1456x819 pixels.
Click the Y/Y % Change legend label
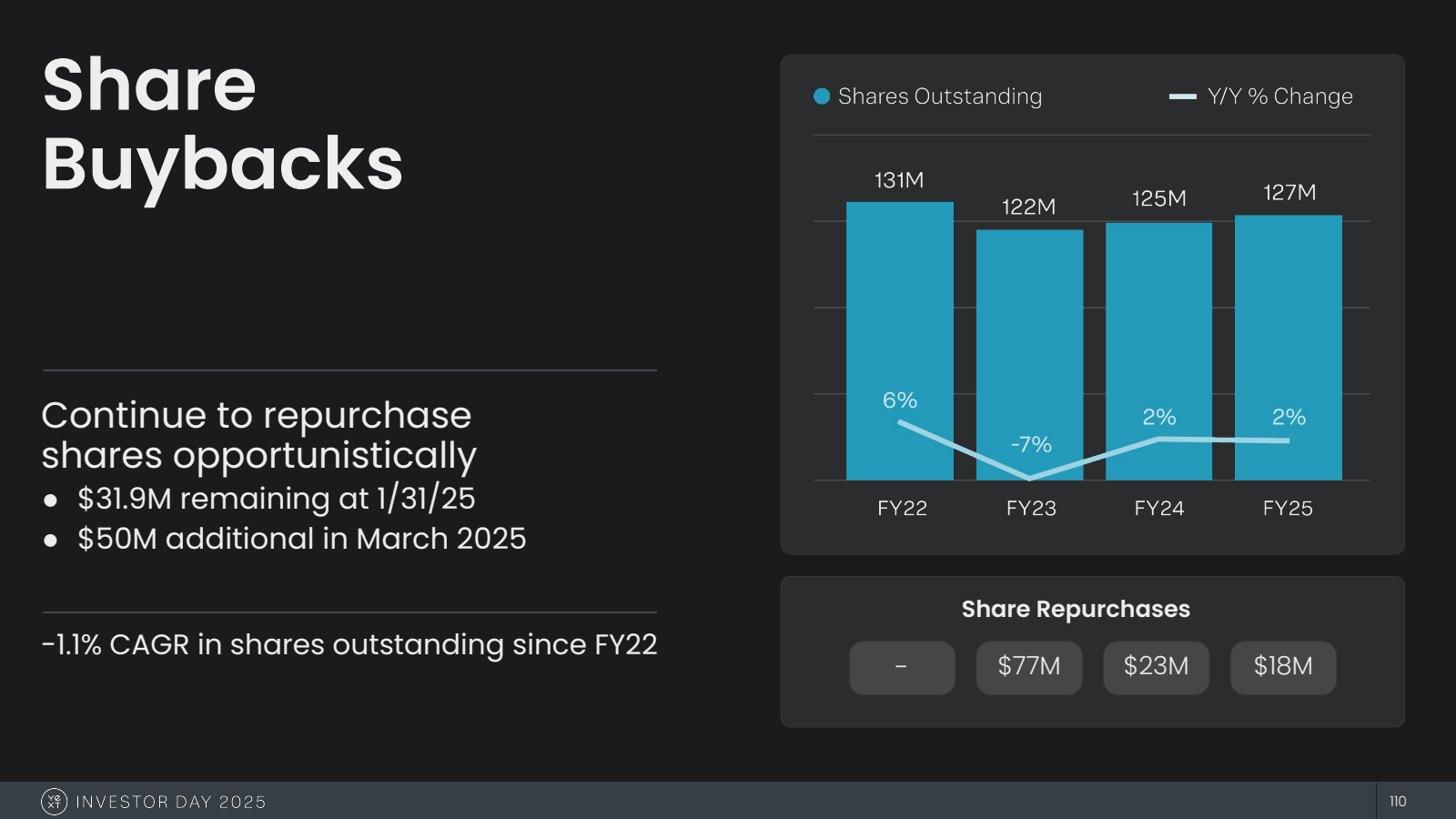[1280, 96]
